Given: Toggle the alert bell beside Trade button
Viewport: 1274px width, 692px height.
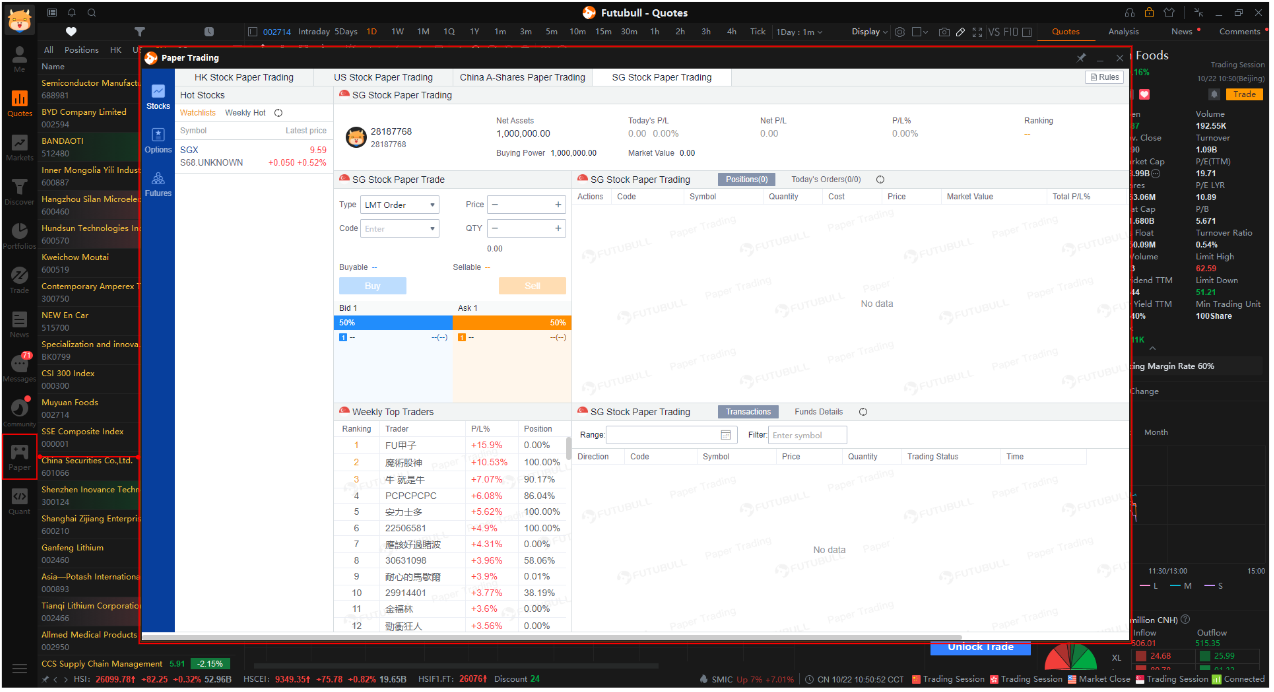Looking at the screenshot, I should [x=1214, y=94].
